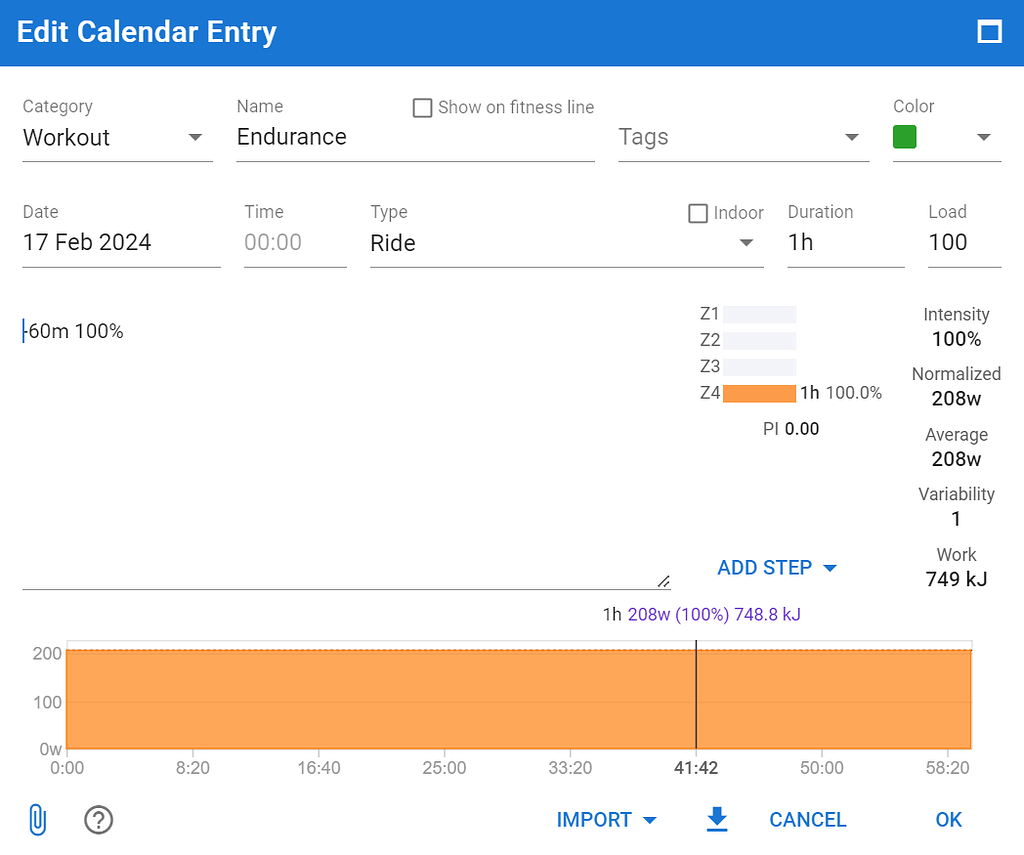The height and width of the screenshot is (855, 1024).
Task: Open the Category Workout dropdown
Action: (118, 138)
